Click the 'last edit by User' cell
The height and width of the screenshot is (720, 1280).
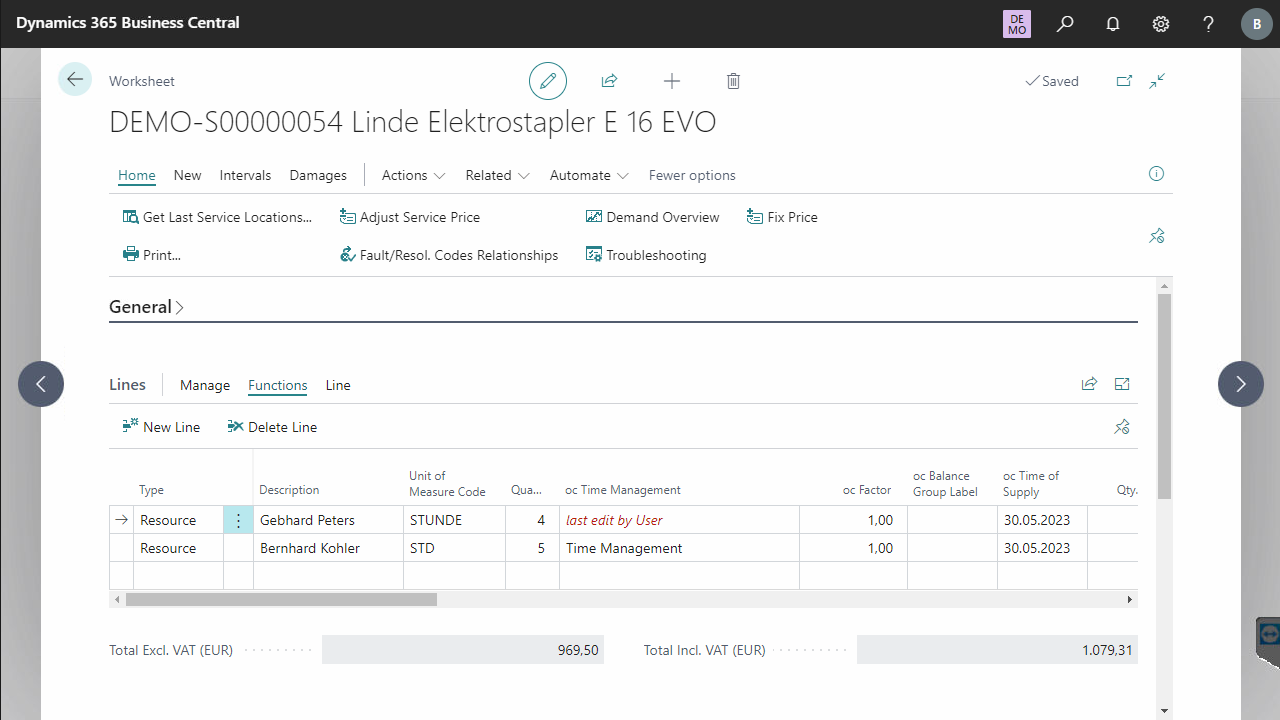(679, 520)
